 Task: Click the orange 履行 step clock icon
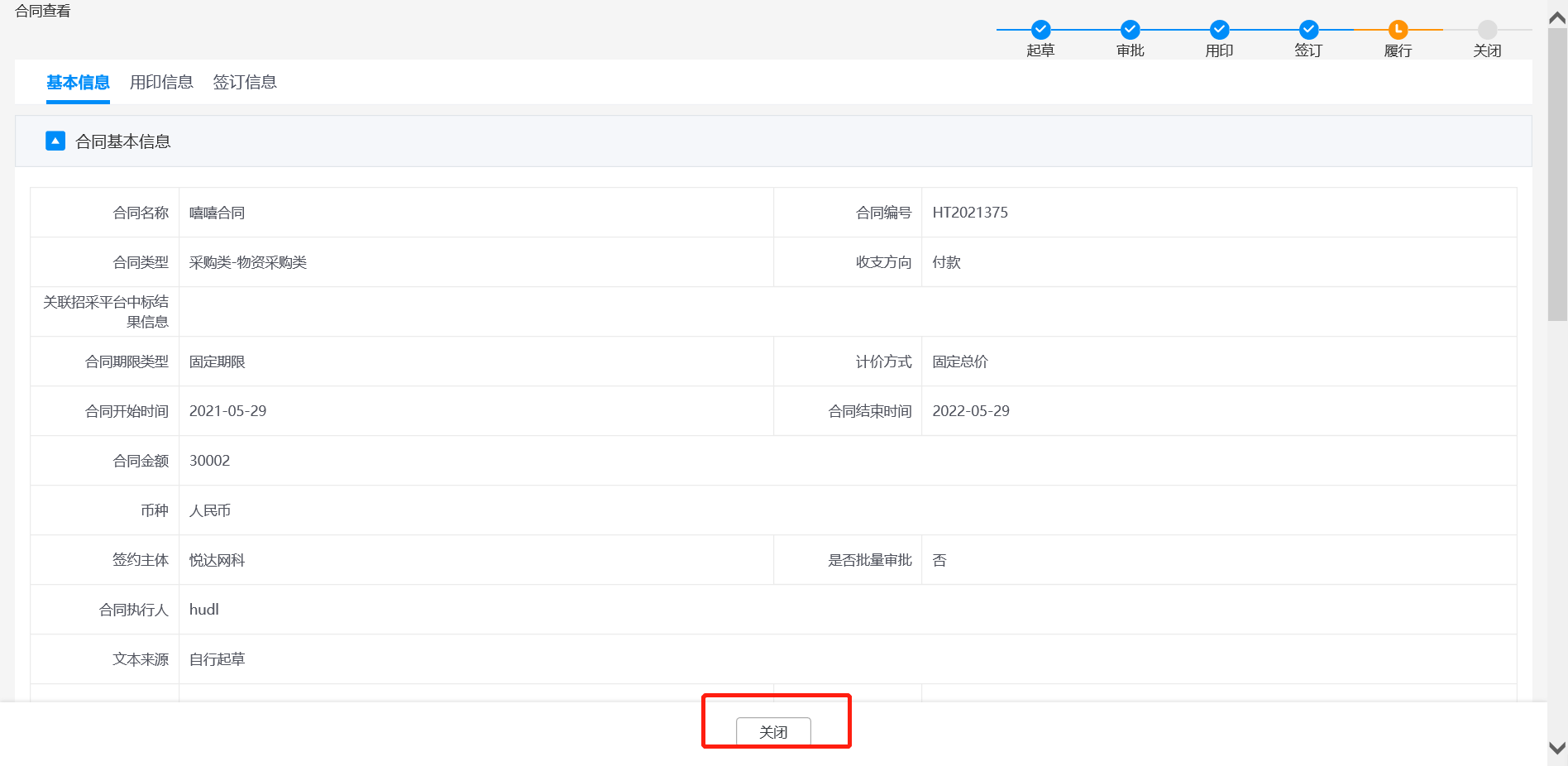click(1398, 30)
